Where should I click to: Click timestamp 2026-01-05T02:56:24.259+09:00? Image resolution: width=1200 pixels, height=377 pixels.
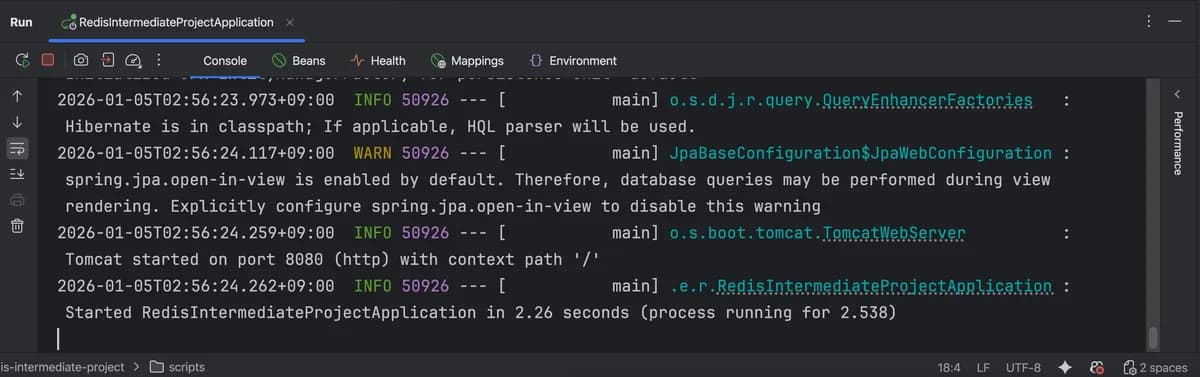pos(196,233)
